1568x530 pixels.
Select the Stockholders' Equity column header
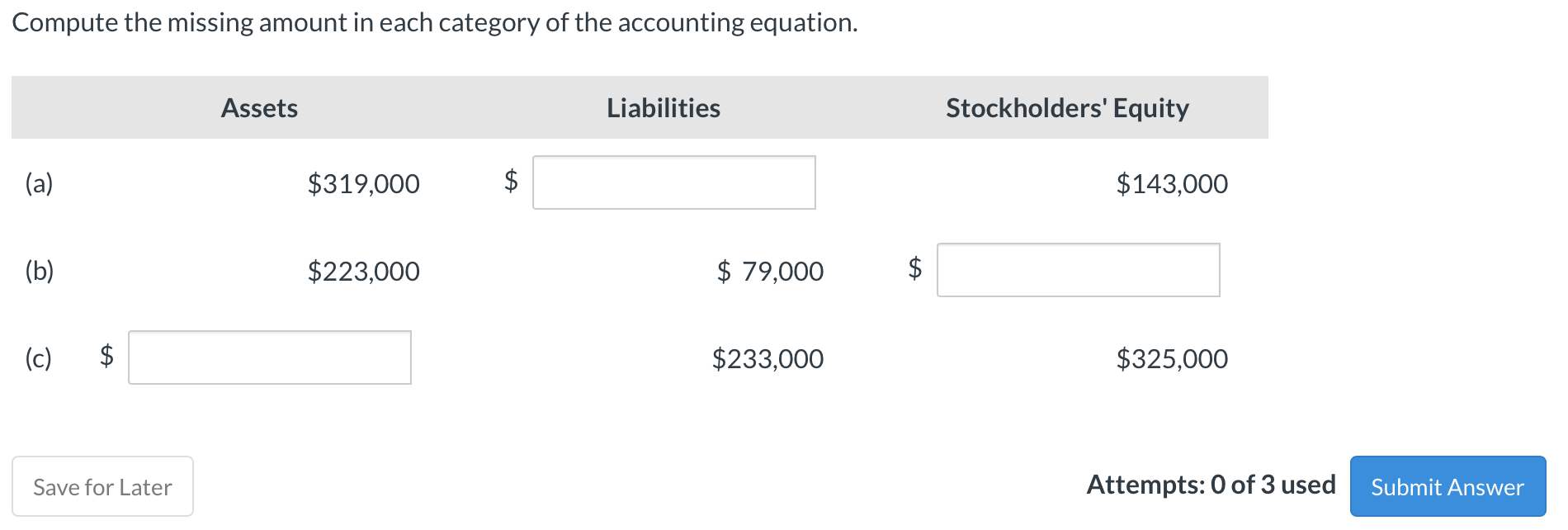1067,107
